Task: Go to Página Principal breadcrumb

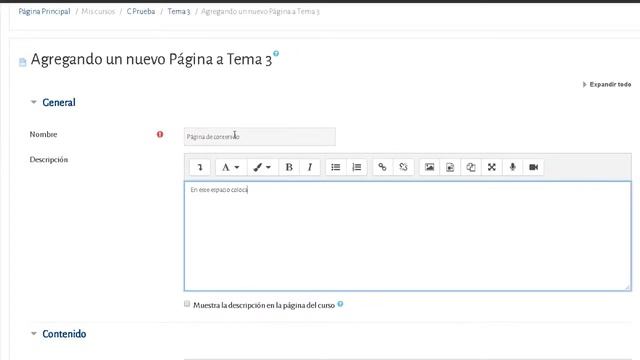Action: pos(44,11)
